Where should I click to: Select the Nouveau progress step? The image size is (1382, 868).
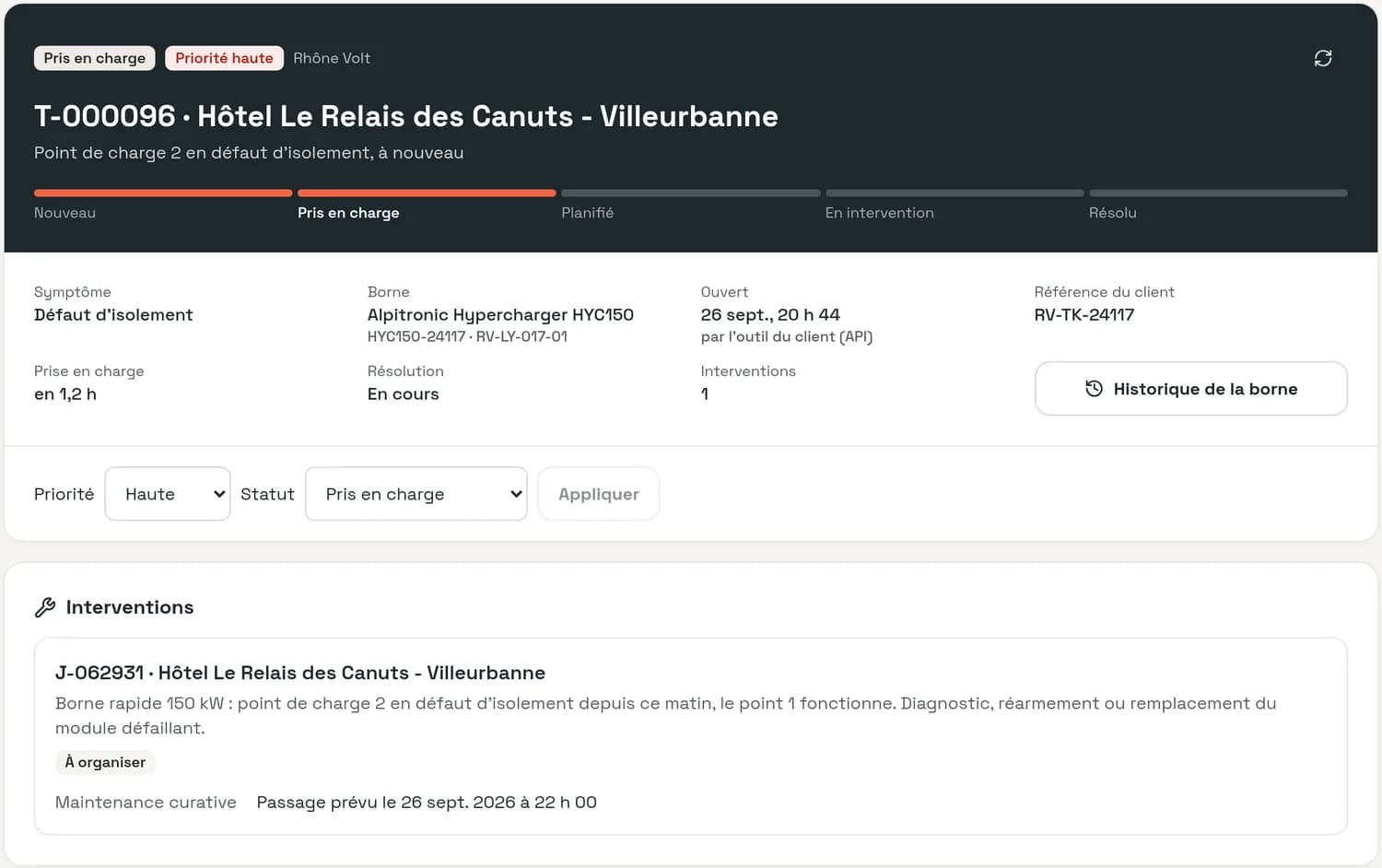coord(163,205)
